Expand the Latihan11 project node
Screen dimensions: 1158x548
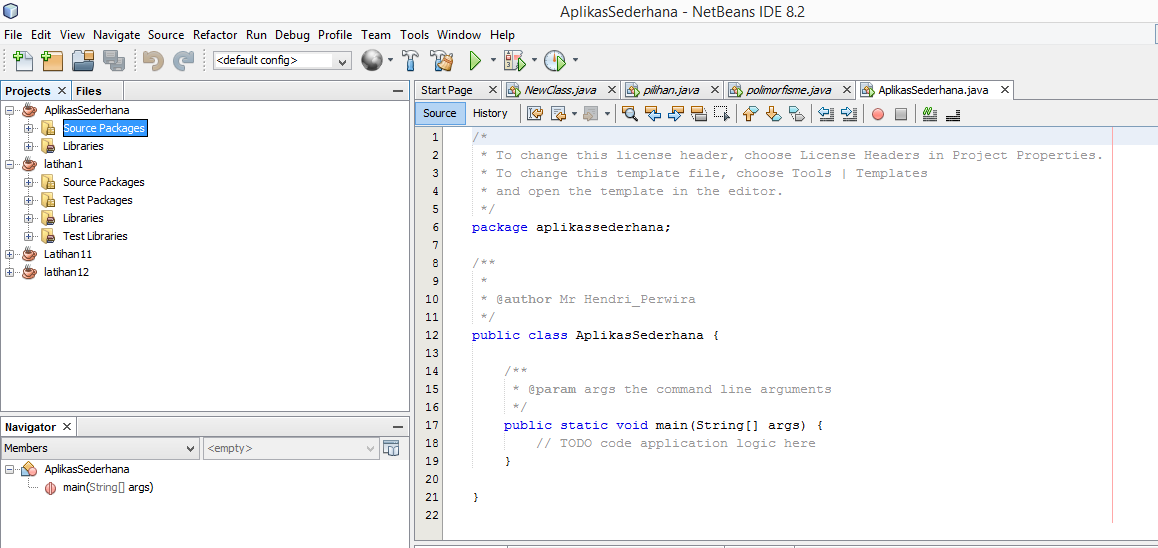[10, 254]
